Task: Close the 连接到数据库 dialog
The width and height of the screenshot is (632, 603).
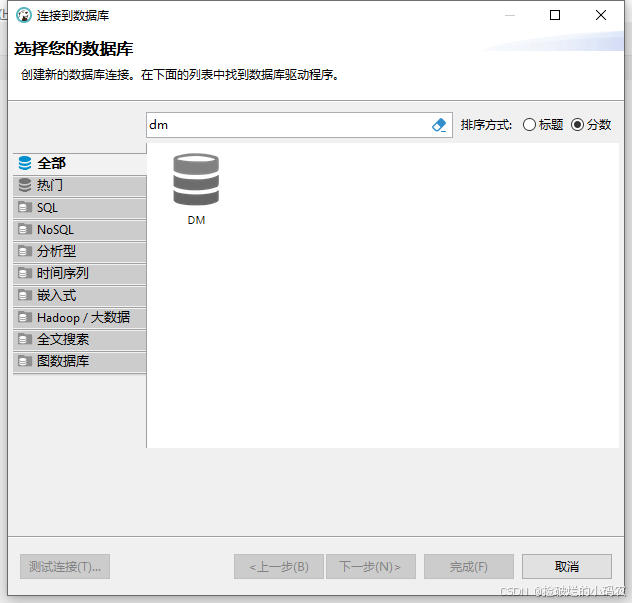Action: click(601, 15)
